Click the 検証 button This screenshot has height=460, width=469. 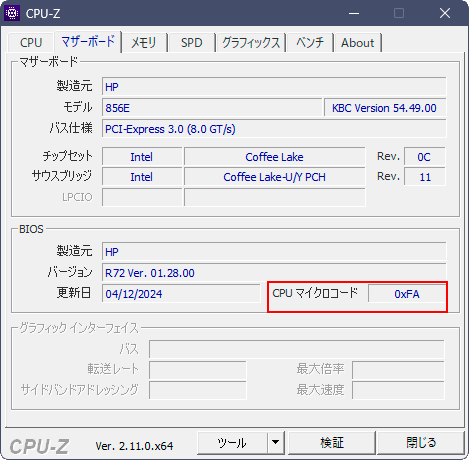tap(332, 443)
